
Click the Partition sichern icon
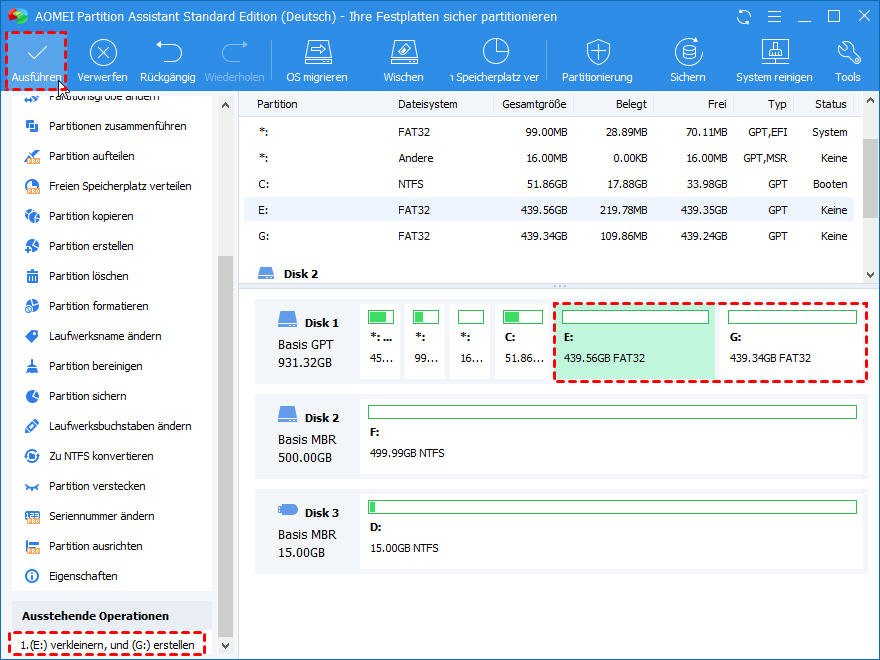tap(33, 396)
